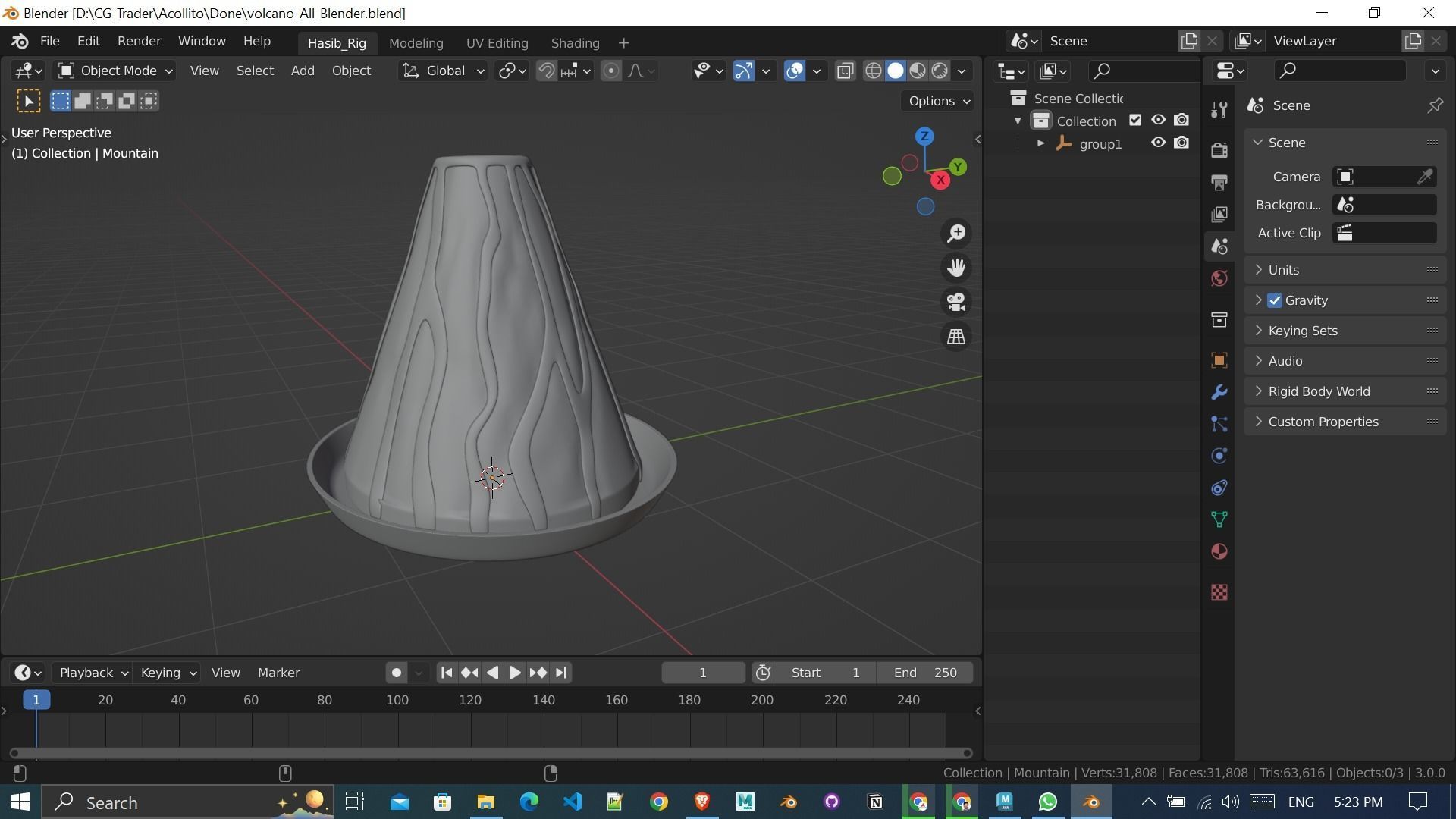Select wireframe viewport shading
1456x819 pixels.
point(873,71)
